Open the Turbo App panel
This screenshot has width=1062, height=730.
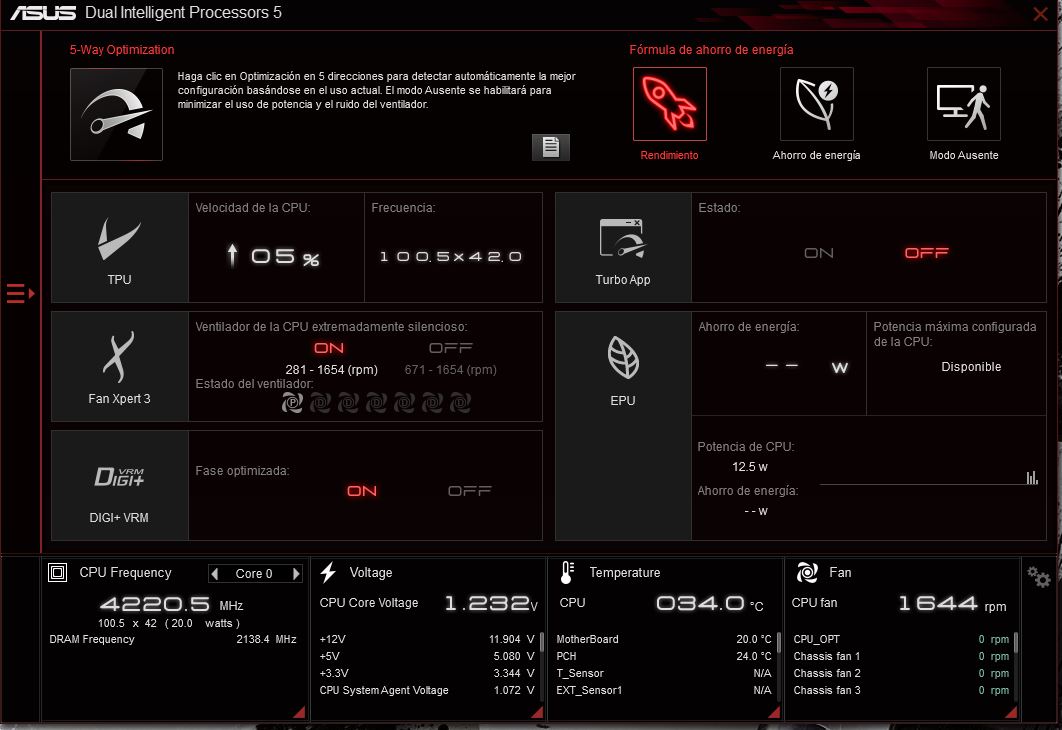[x=623, y=248]
